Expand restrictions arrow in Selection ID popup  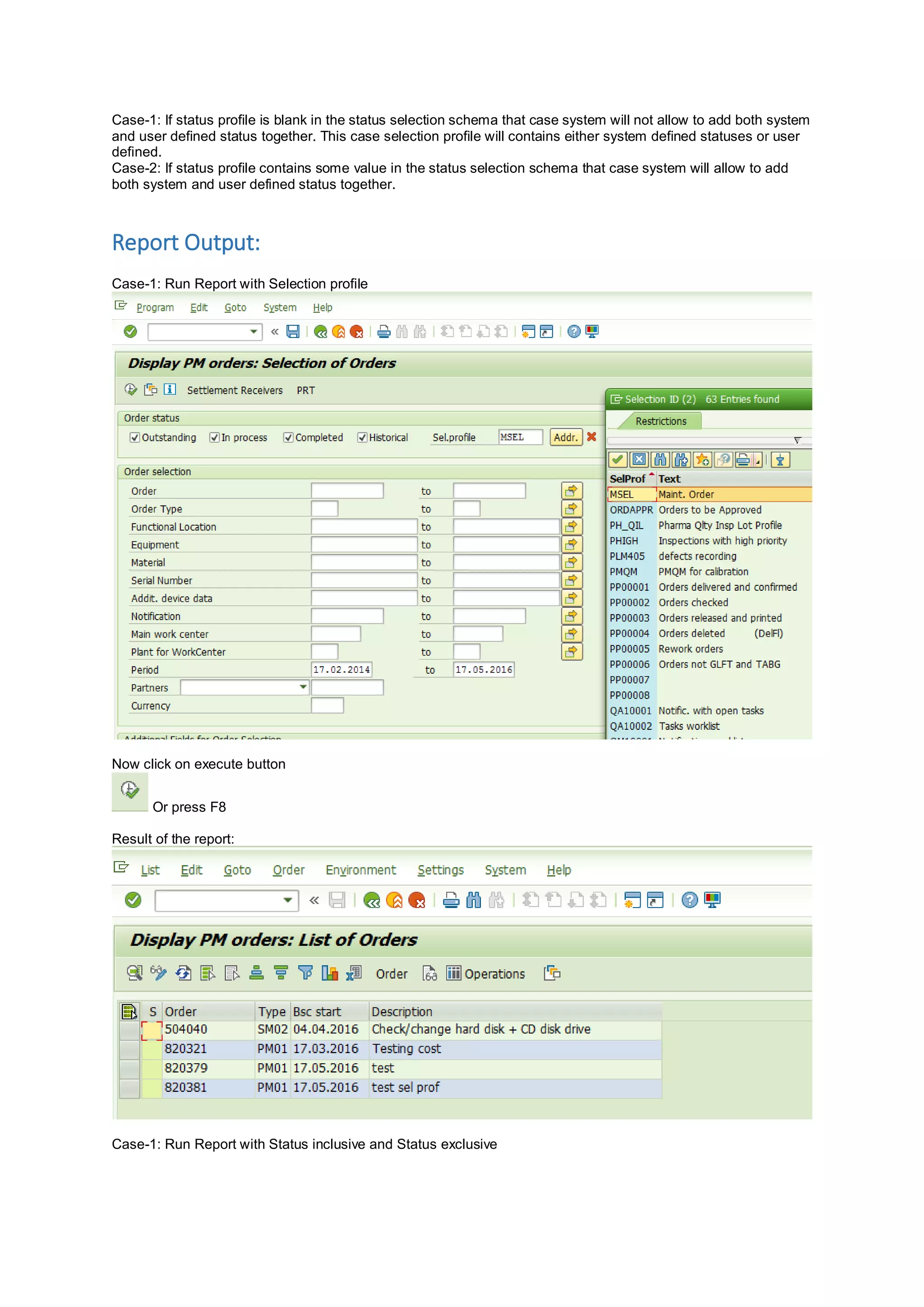tap(798, 440)
